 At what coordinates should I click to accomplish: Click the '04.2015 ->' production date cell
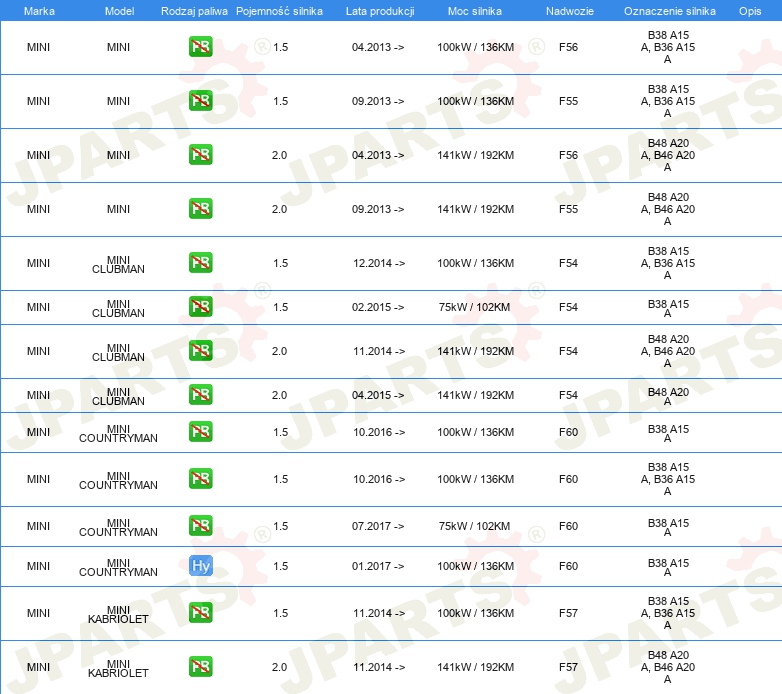pyautogui.click(x=378, y=395)
